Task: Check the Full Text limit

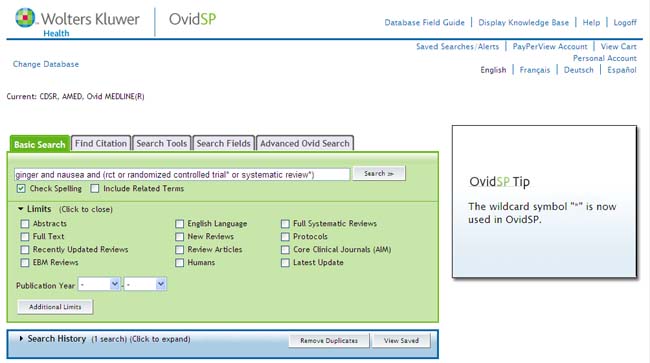Action: coord(25,237)
